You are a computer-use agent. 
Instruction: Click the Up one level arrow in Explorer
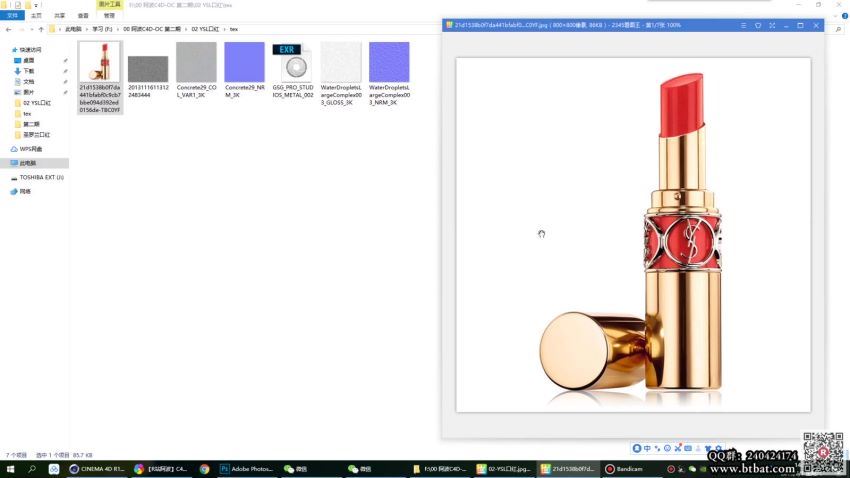[x=41, y=29]
